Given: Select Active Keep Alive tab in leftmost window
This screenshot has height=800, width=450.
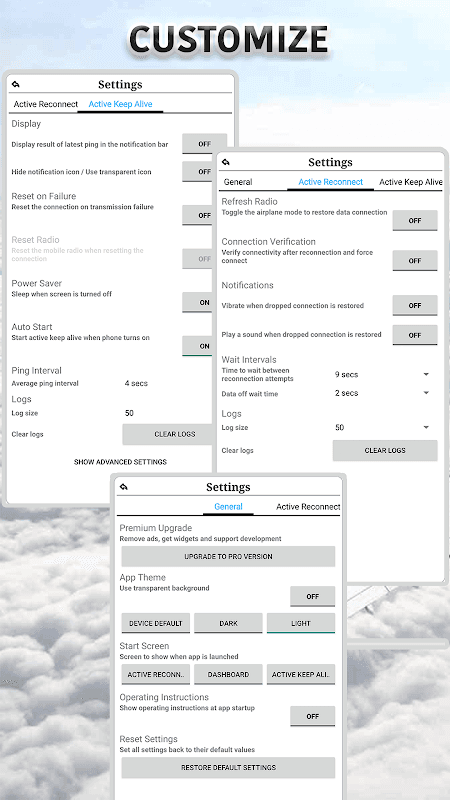Looking at the screenshot, I should pyautogui.click(x=120, y=104).
